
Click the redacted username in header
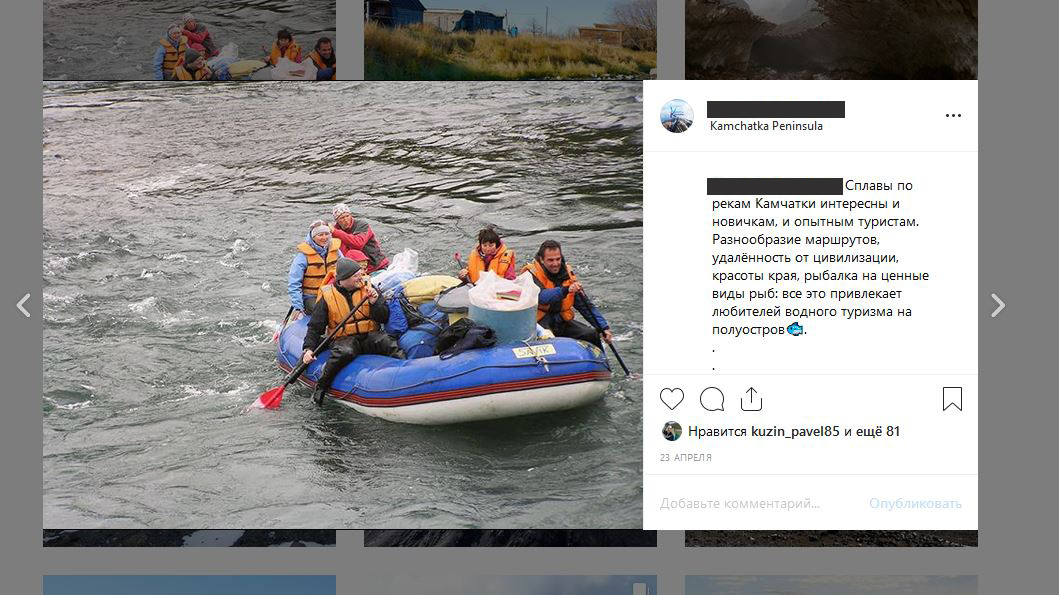(x=775, y=109)
